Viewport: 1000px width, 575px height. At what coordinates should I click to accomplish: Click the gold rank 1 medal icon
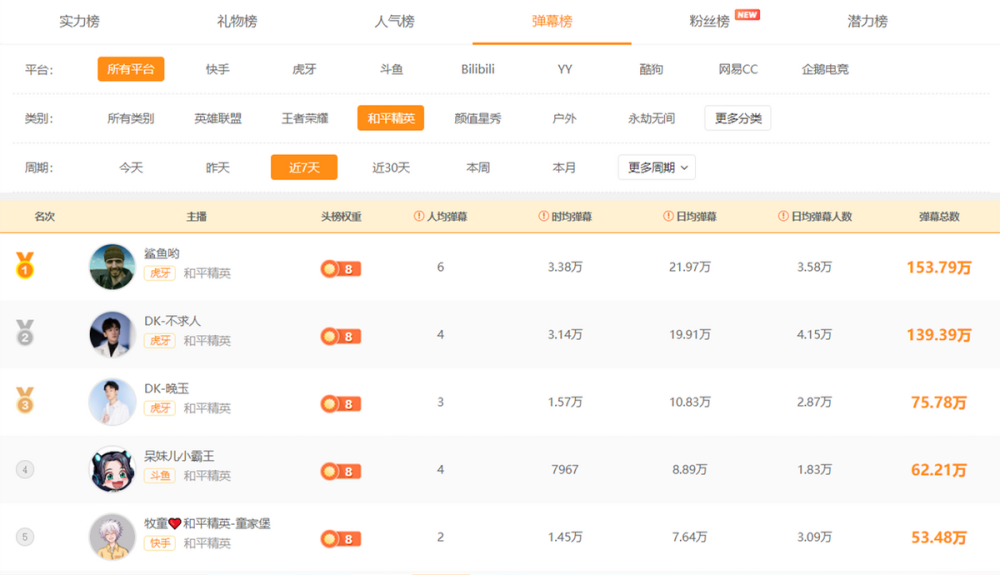pos(25,265)
